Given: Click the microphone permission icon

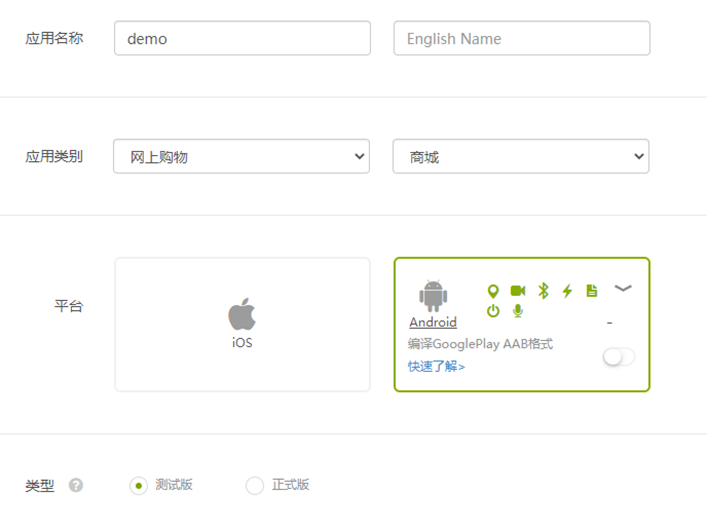Looking at the screenshot, I should 518,311.
